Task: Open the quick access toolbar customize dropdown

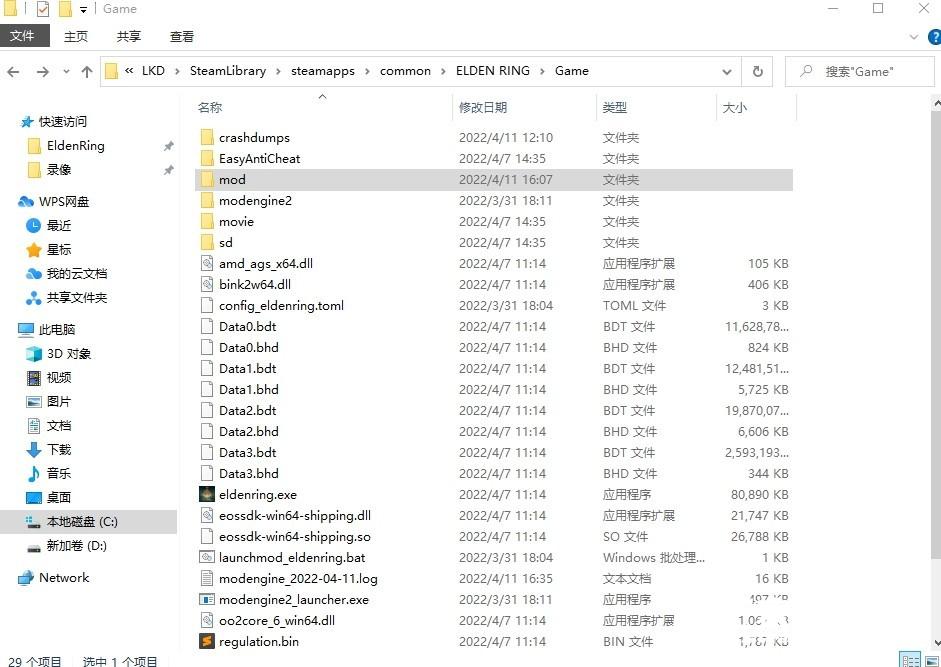Action: [84, 10]
